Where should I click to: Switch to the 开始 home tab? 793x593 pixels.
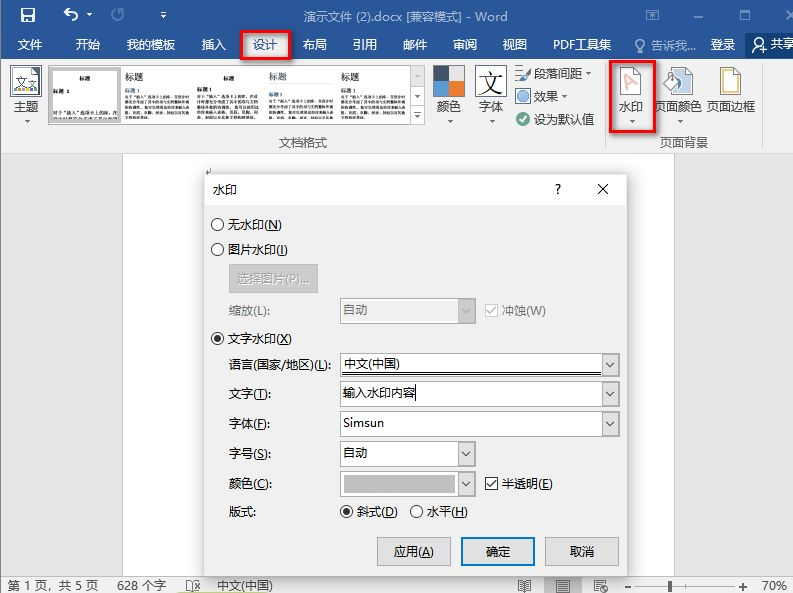pos(87,45)
